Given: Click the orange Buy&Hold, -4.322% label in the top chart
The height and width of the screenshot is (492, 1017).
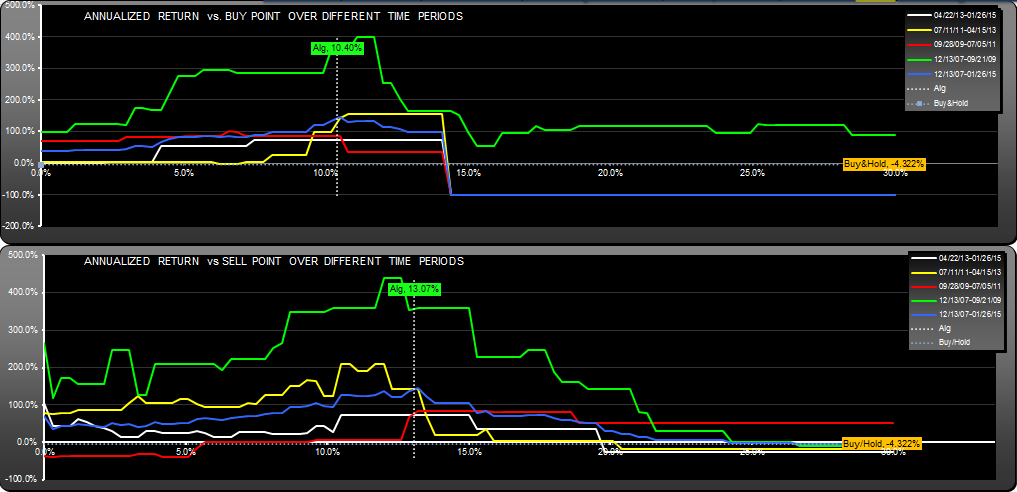Looking at the screenshot, I should (883, 163).
